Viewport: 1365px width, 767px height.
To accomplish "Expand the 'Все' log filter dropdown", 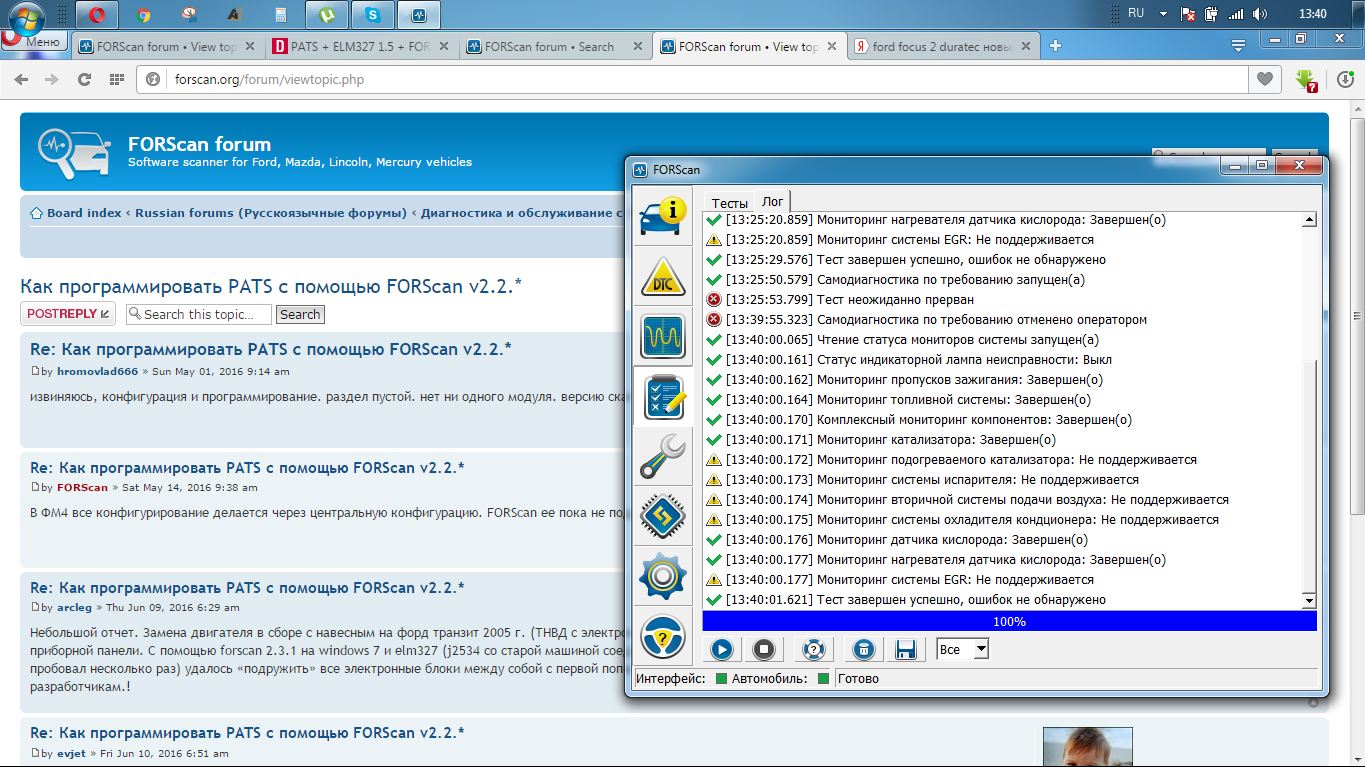I will [x=980, y=650].
